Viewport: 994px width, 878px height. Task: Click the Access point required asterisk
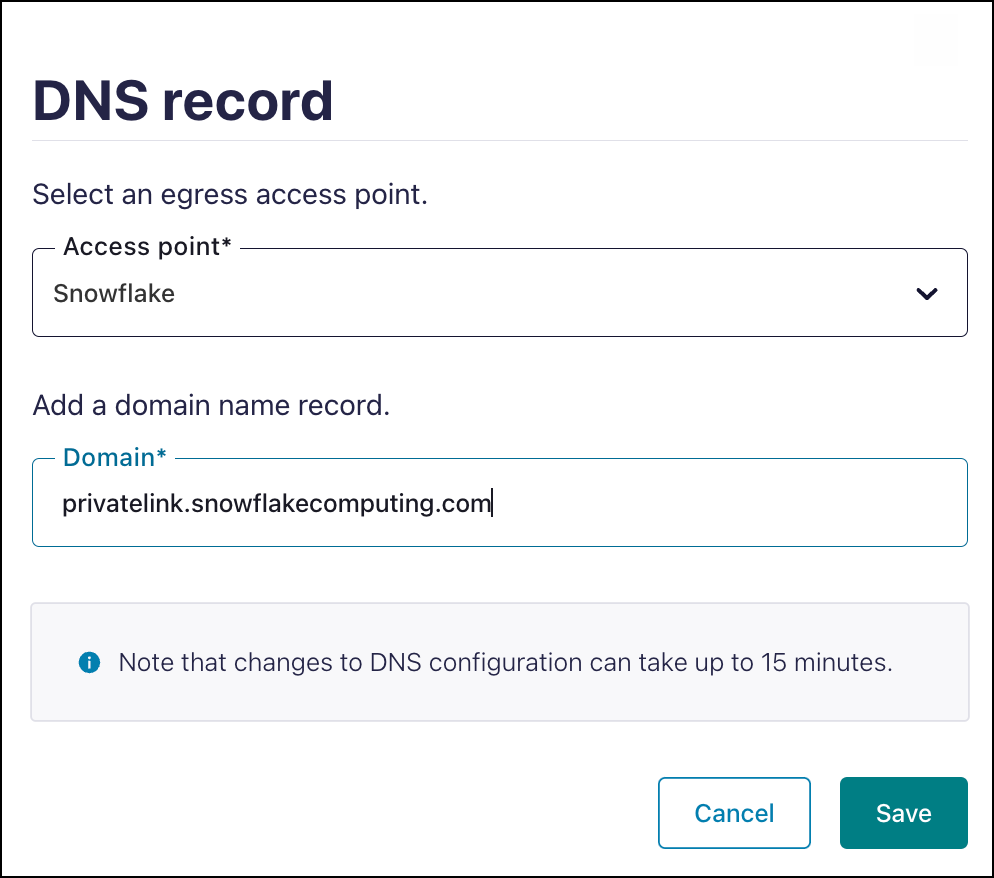pyautogui.click(x=224, y=245)
